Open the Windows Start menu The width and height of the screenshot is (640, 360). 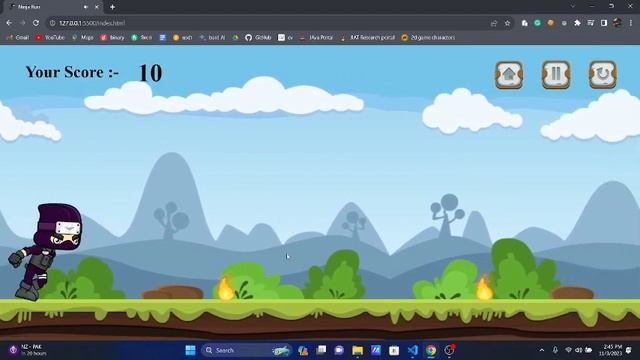[190, 350]
